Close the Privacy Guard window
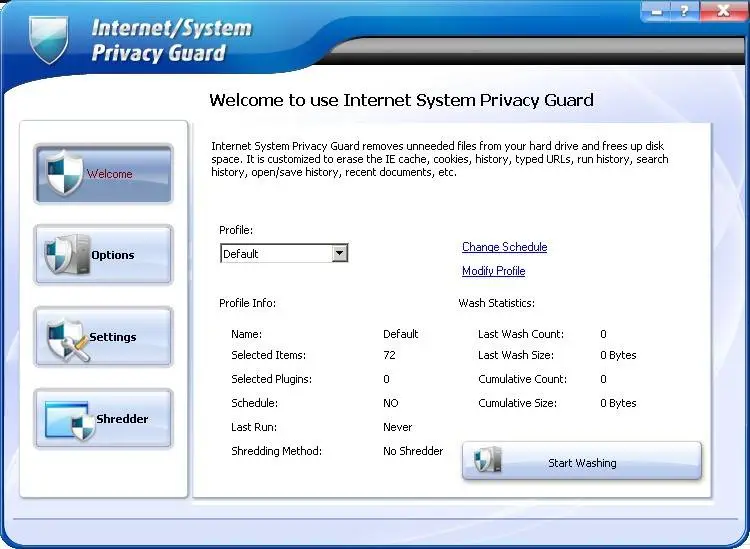Image resolution: width=750 pixels, height=549 pixels. pyautogui.click(x=723, y=11)
